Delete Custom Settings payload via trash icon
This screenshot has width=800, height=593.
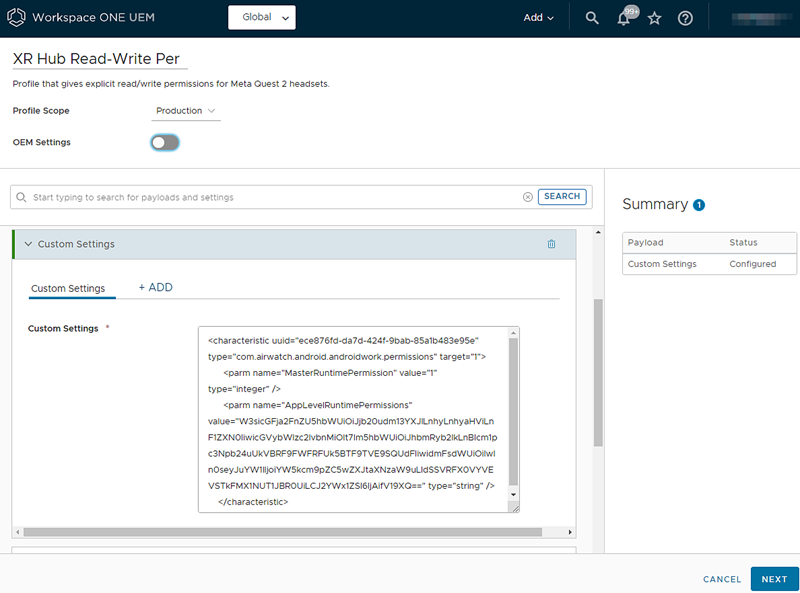[x=551, y=244]
